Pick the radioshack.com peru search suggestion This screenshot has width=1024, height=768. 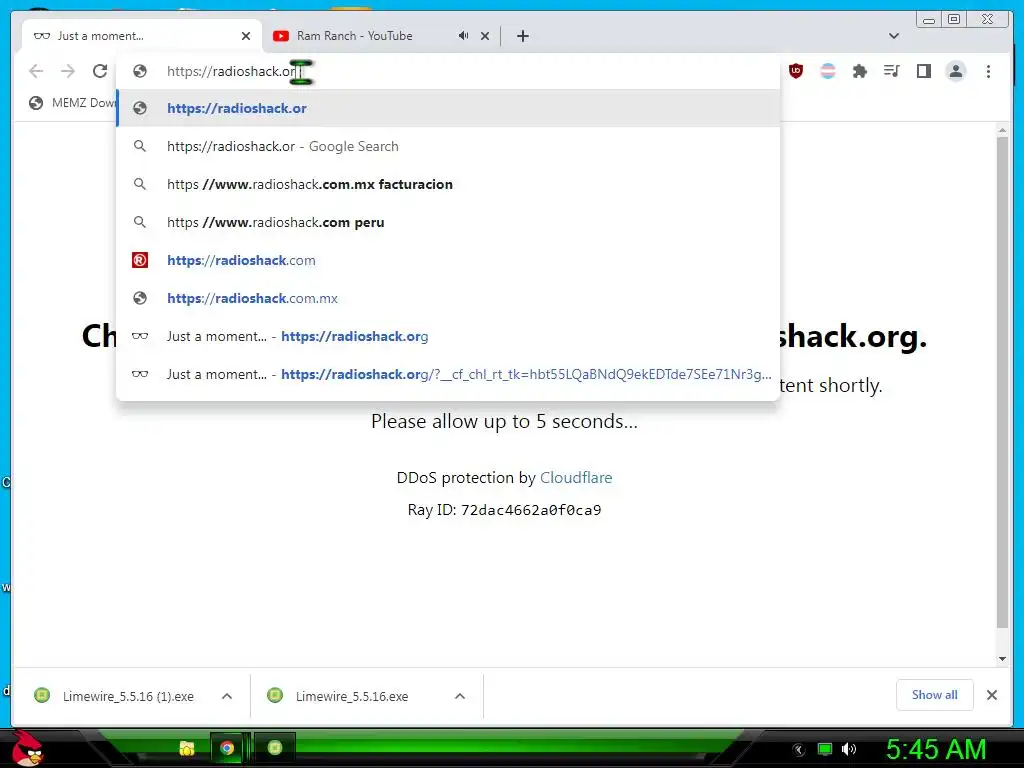pos(448,222)
